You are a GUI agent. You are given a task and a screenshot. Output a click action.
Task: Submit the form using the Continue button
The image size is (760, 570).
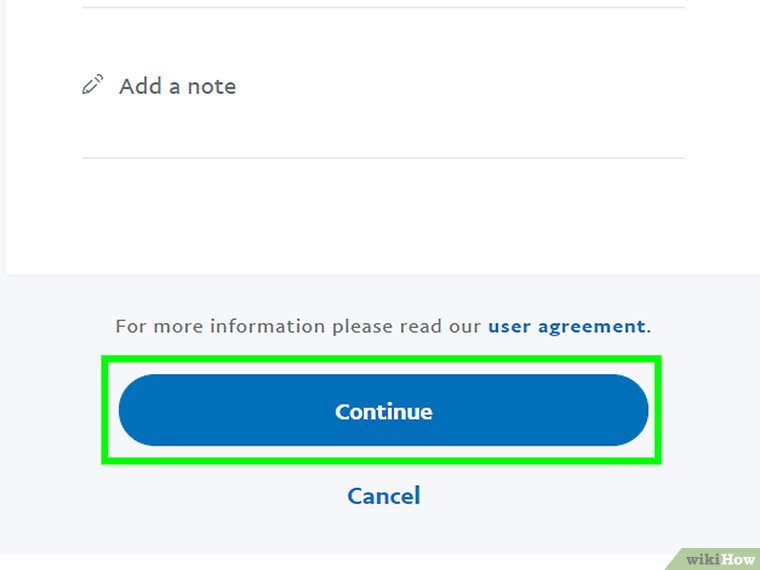[383, 411]
